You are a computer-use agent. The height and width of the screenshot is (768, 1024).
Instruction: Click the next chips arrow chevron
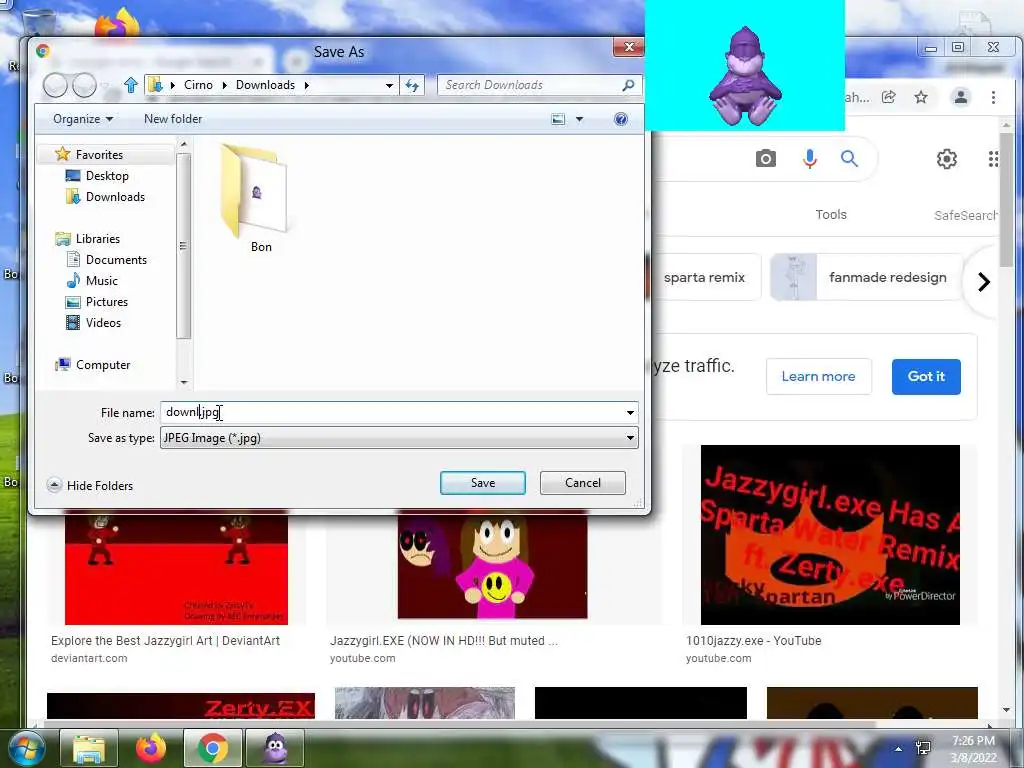[x=984, y=282]
